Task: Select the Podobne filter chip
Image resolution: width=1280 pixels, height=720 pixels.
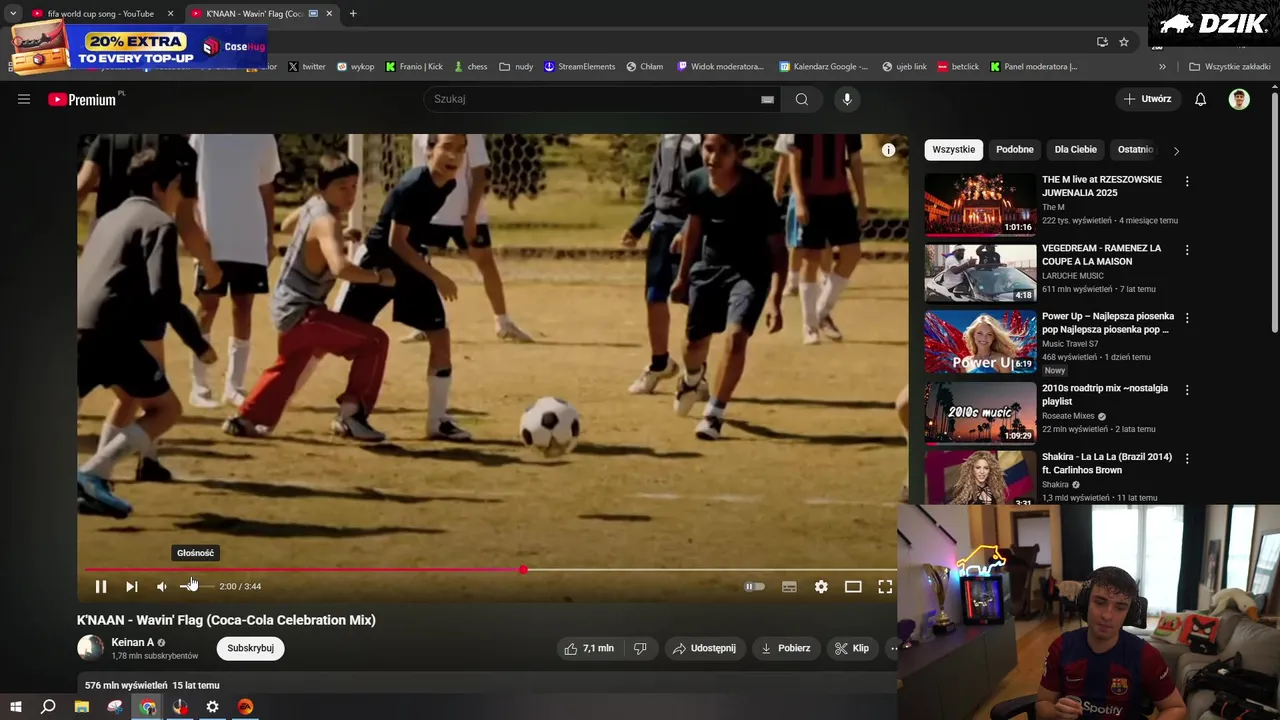Action: (x=1015, y=149)
